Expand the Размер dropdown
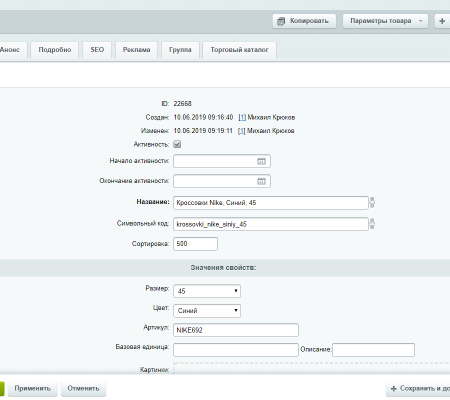Screen dimensions: 450x400 (x=207, y=291)
